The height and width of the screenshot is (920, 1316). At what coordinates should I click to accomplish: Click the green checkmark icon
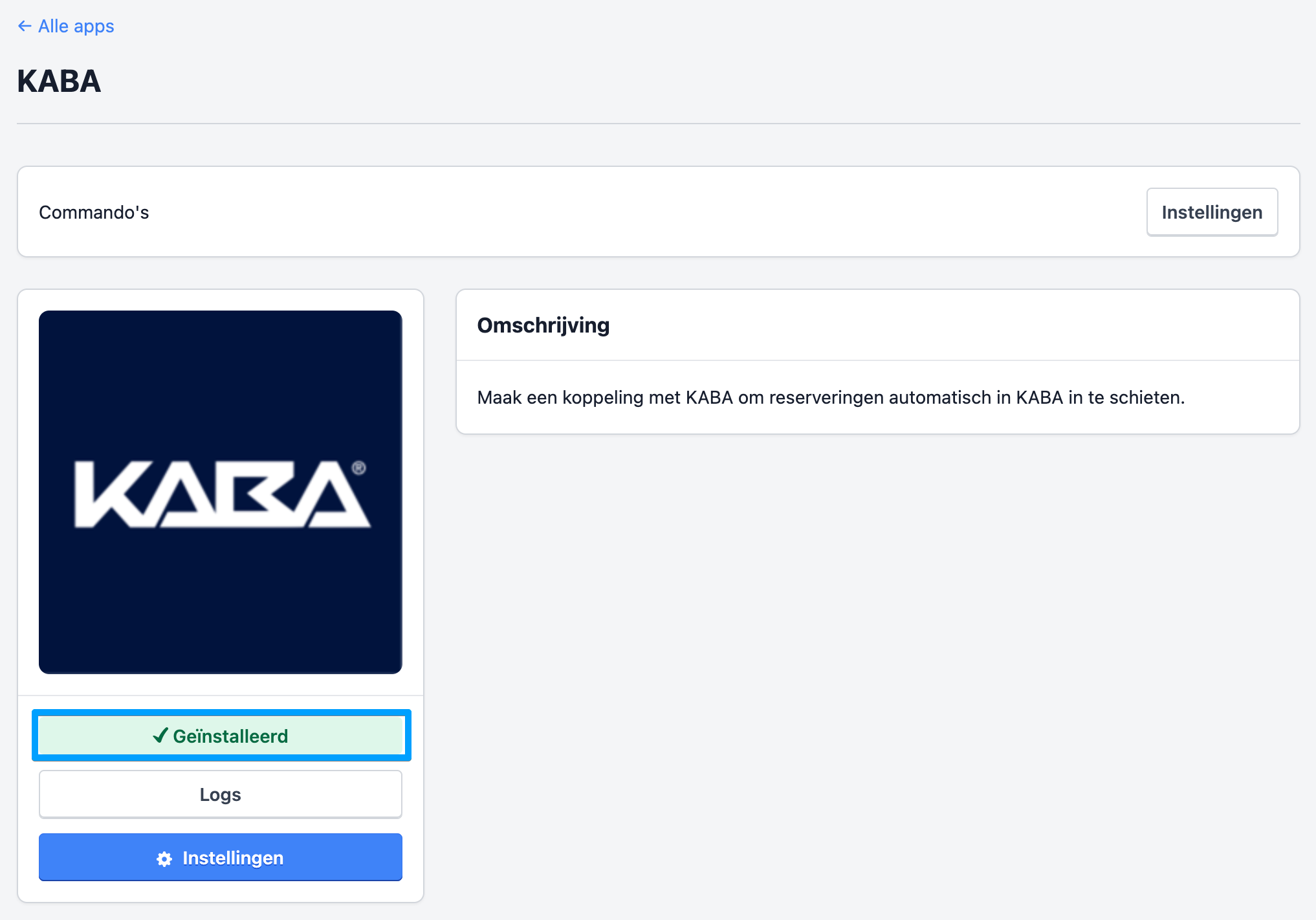tap(160, 736)
